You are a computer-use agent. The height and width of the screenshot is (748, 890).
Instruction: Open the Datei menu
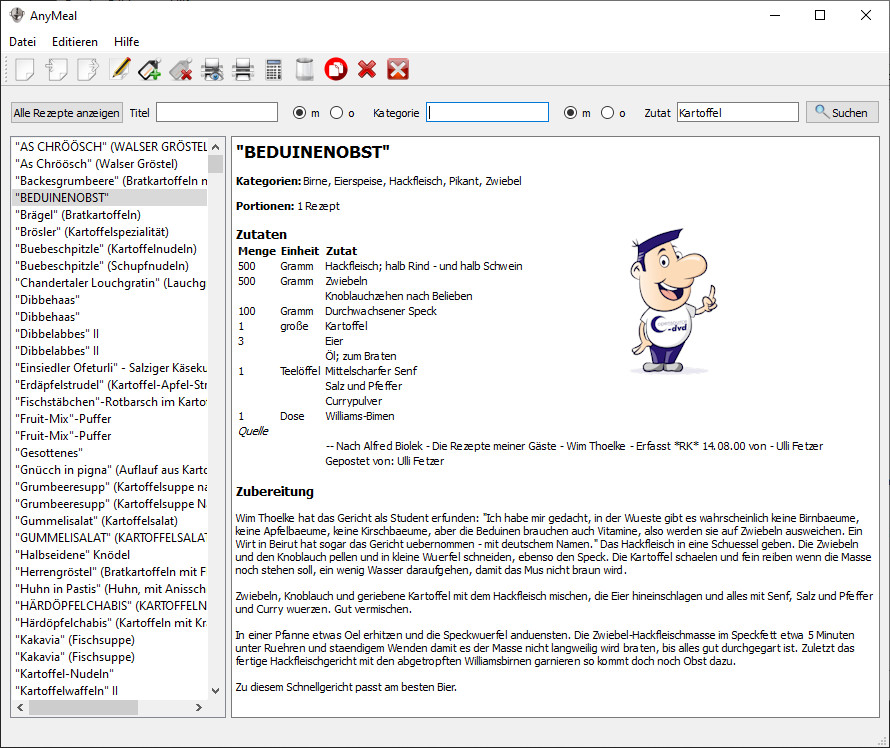coord(22,42)
